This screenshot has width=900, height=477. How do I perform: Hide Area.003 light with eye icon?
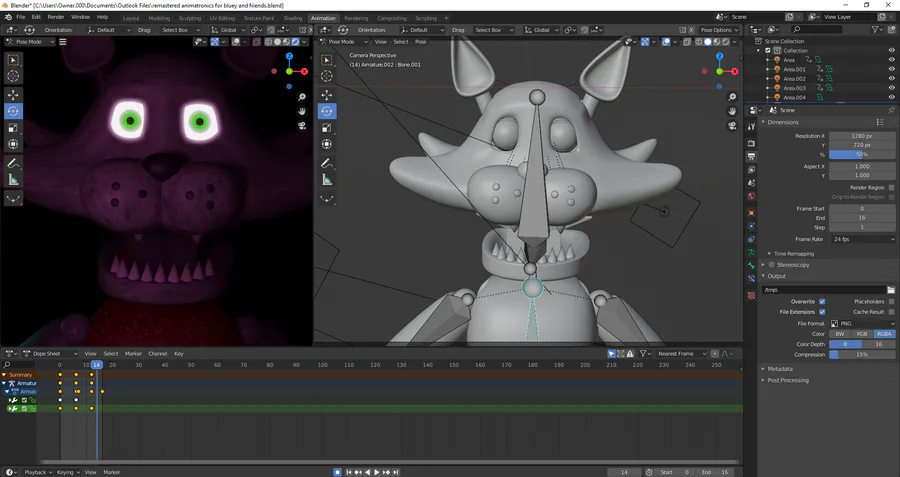click(x=891, y=88)
